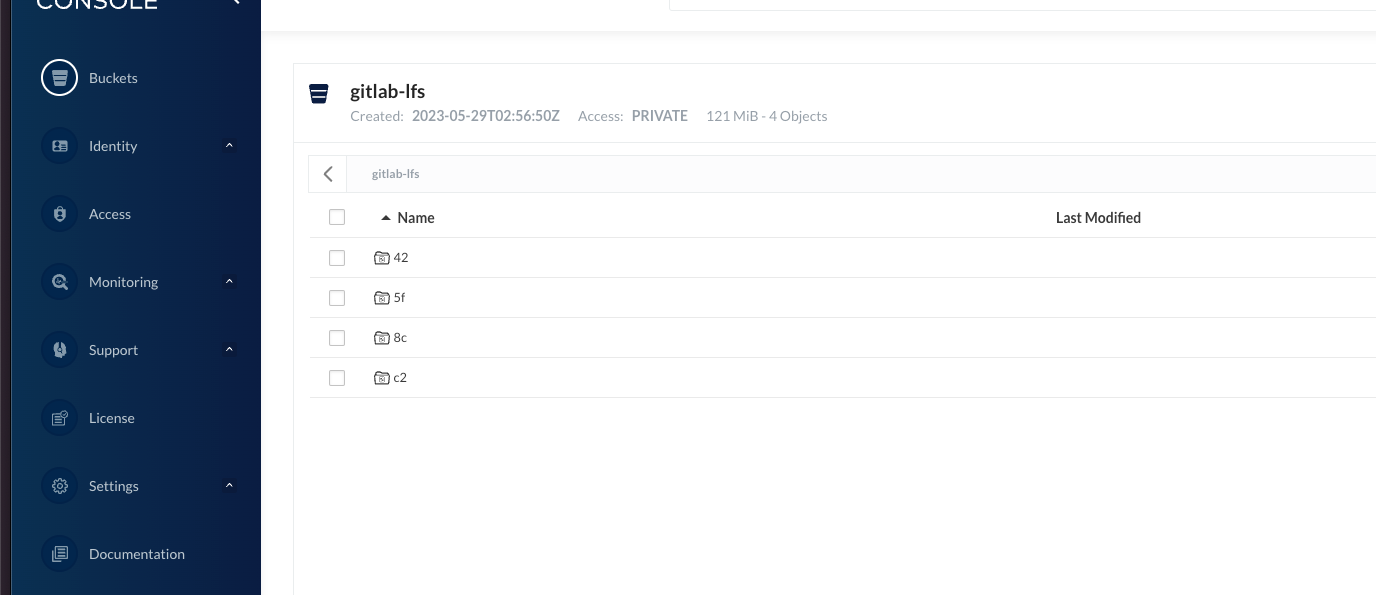Tick the select-all checkbox in table header
This screenshot has height=595, width=1376.
[x=337, y=217]
